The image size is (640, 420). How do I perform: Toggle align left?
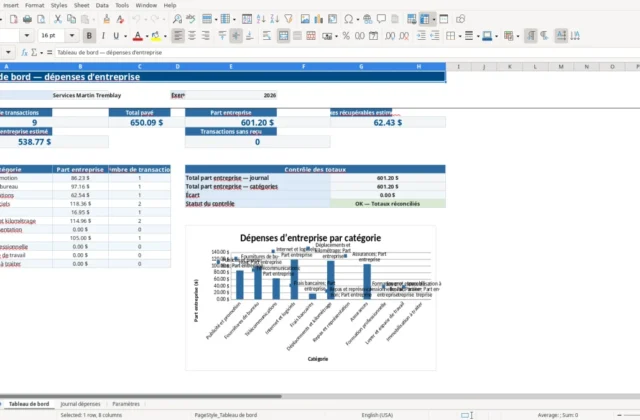coord(178,36)
